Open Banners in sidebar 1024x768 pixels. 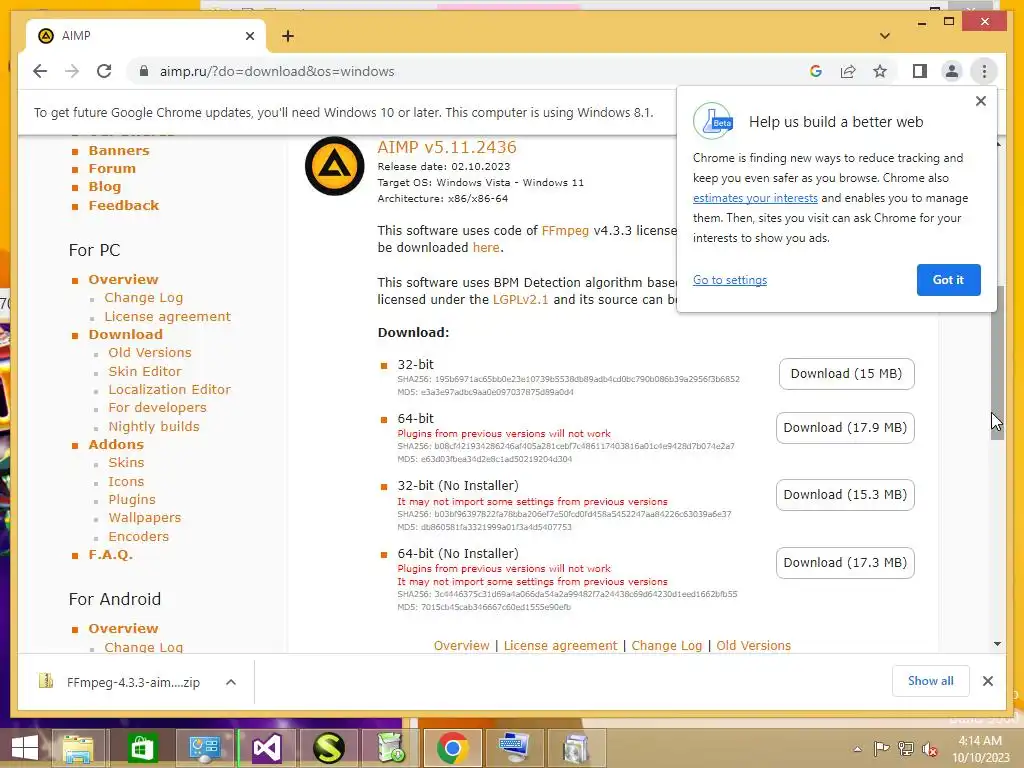click(x=119, y=150)
